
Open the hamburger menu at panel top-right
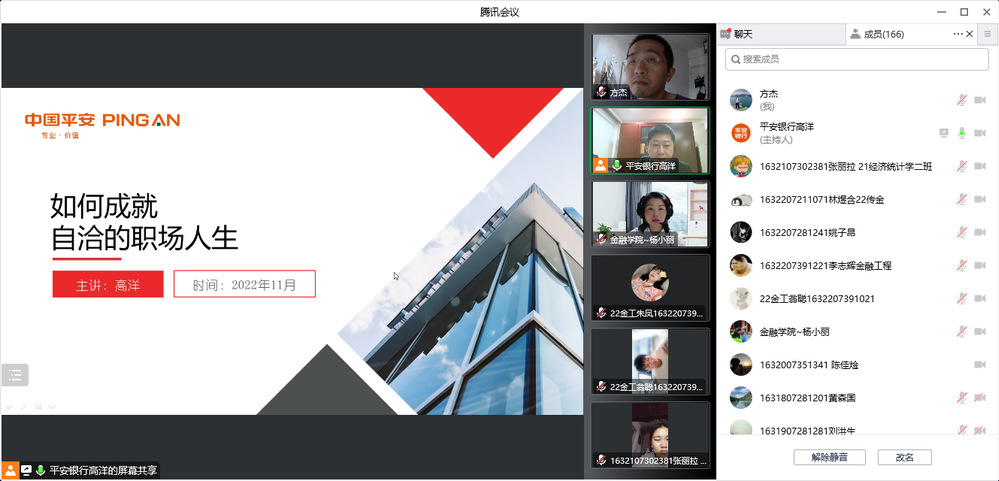click(x=988, y=34)
